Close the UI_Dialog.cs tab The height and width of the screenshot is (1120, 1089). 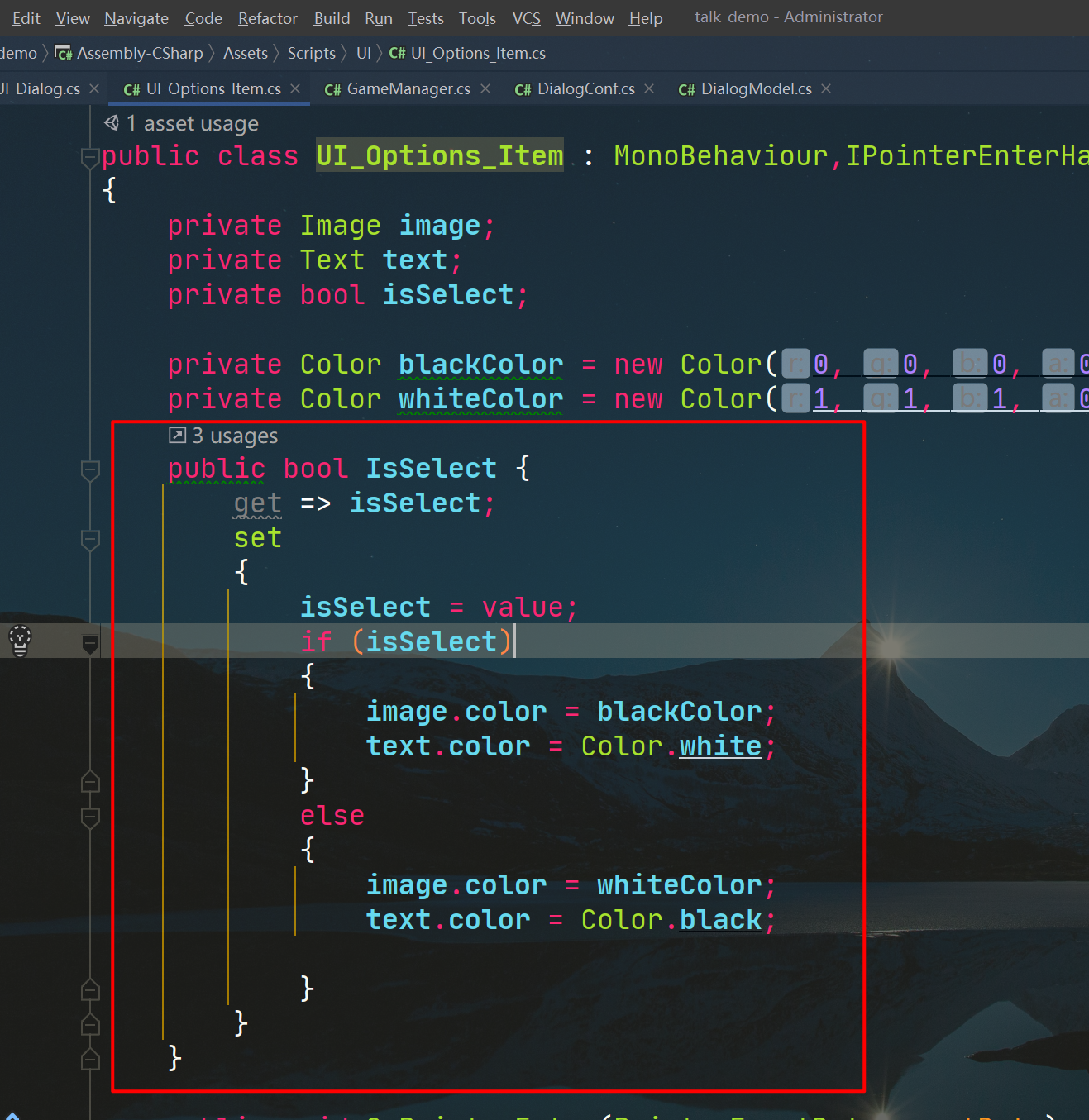(x=94, y=88)
